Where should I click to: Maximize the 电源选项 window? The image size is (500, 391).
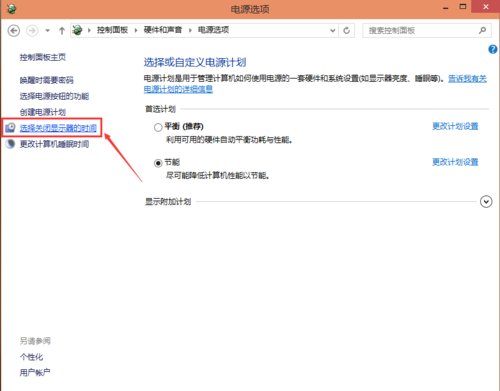click(x=463, y=7)
